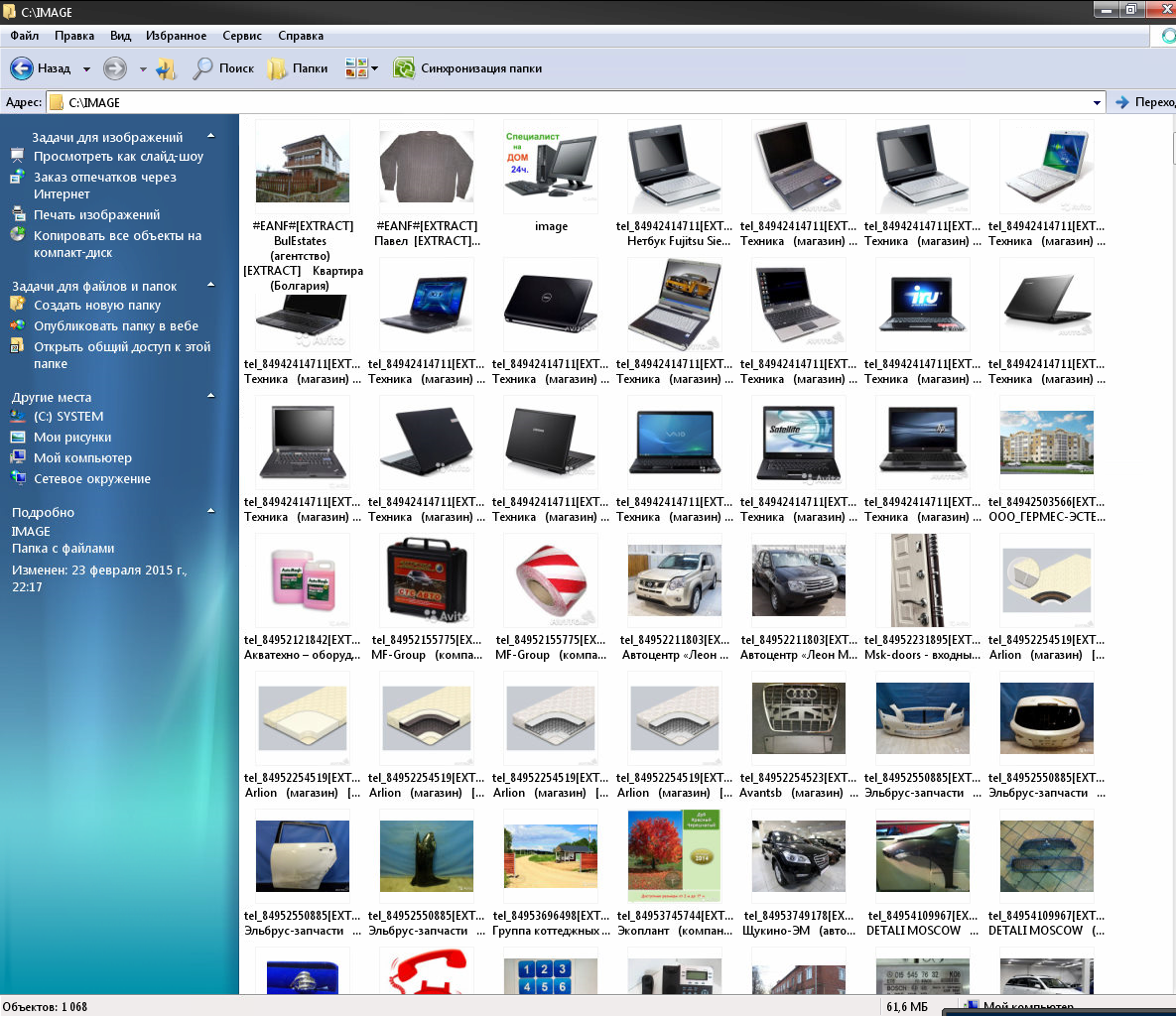The width and height of the screenshot is (1176, 1016).
Task: Click 'Создать новую папку' link
Action: pyautogui.click(x=97, y=306)
